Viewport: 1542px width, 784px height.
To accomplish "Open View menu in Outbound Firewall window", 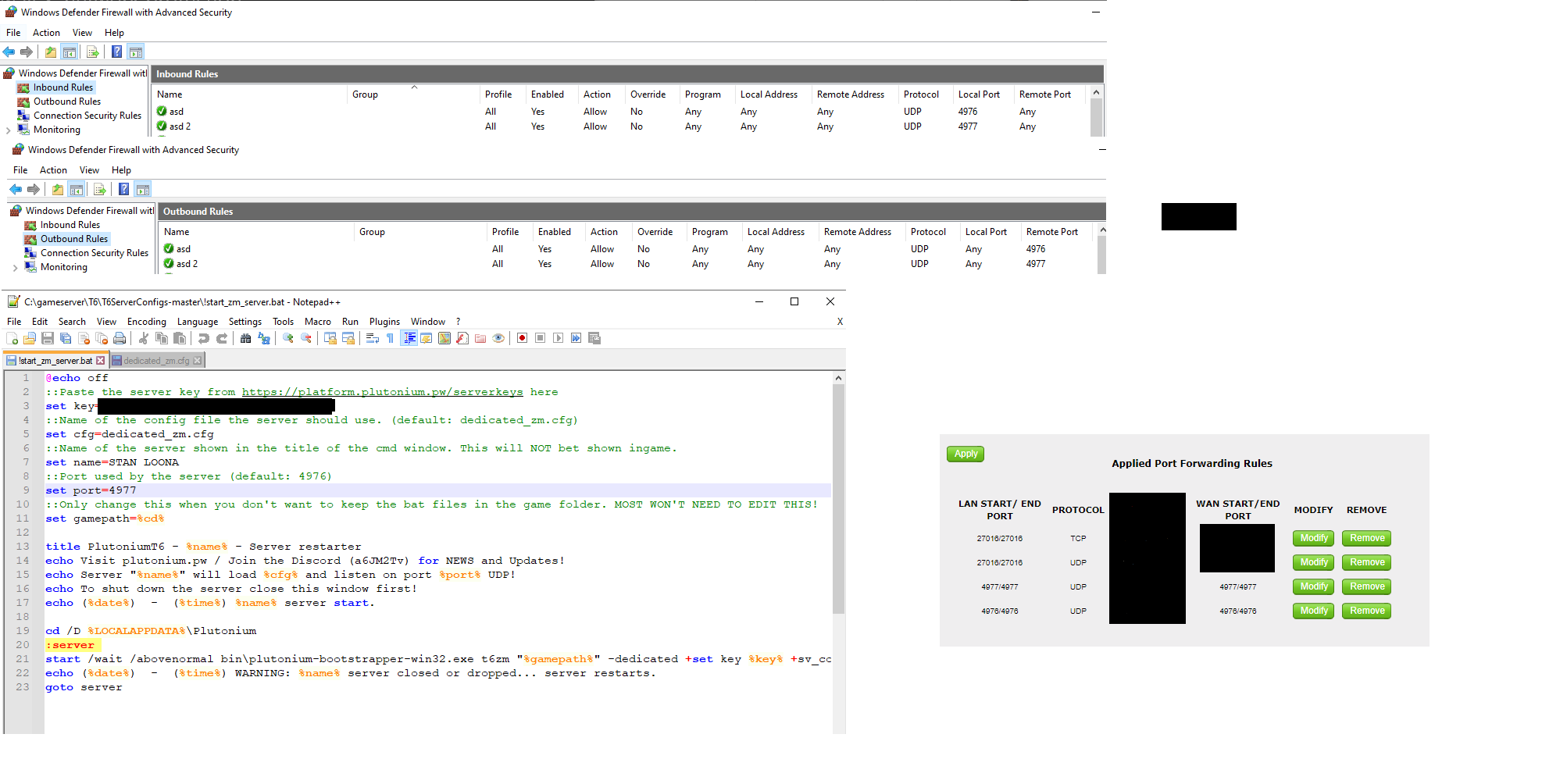I will click(89, 170).
